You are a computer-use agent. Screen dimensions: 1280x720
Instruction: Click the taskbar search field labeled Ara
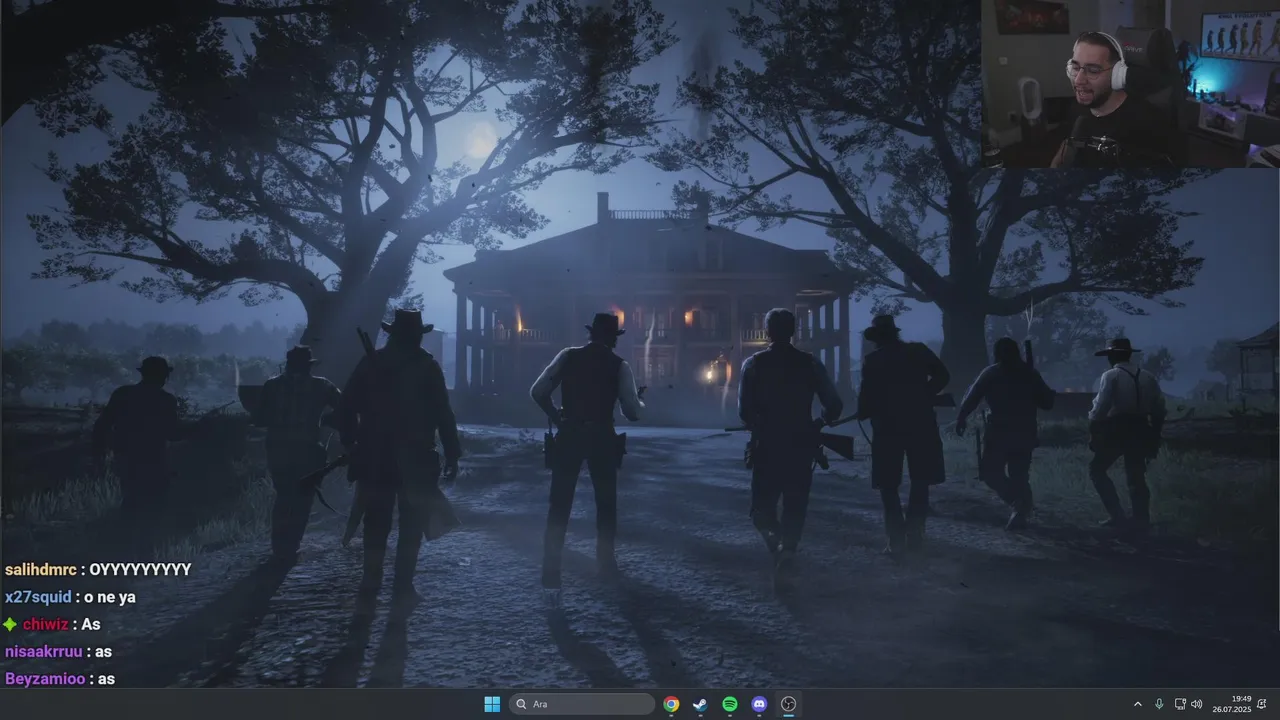pos(582,704)
